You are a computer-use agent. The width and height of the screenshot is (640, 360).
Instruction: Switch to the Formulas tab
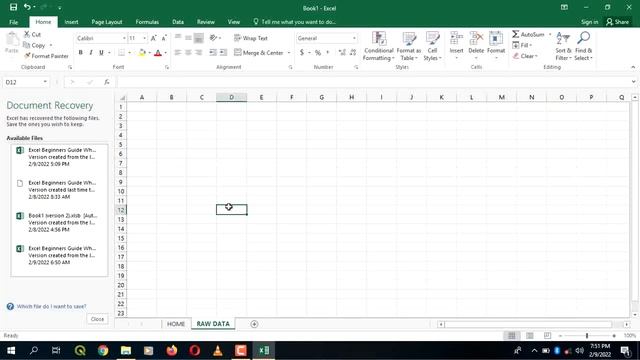click(147, 22)
